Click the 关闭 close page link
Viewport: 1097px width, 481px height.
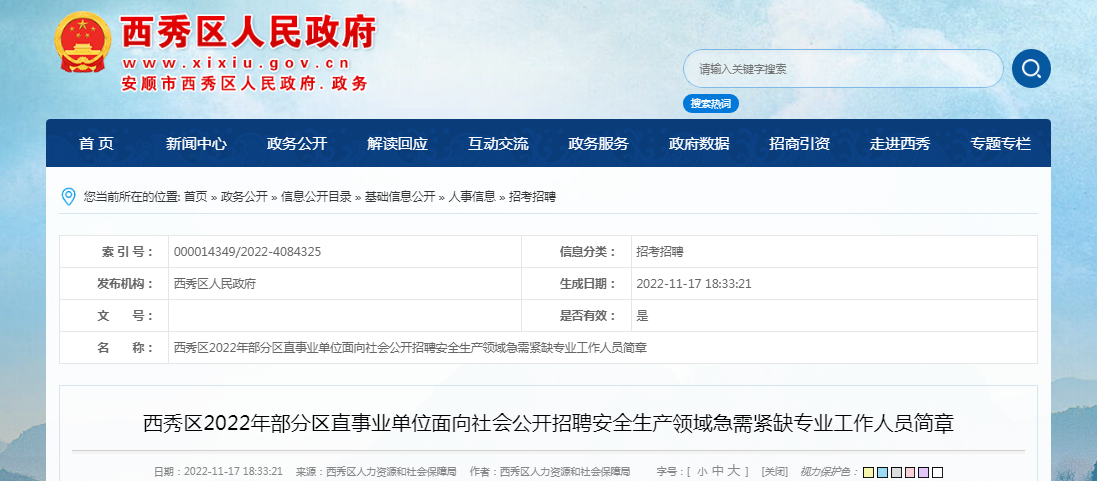774,471
